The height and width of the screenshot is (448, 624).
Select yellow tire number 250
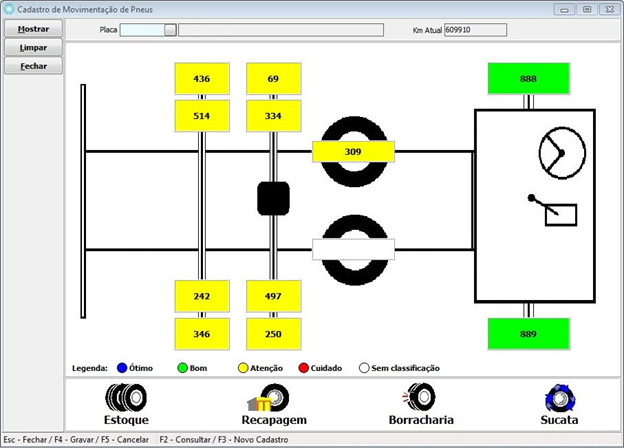[273, 333]
